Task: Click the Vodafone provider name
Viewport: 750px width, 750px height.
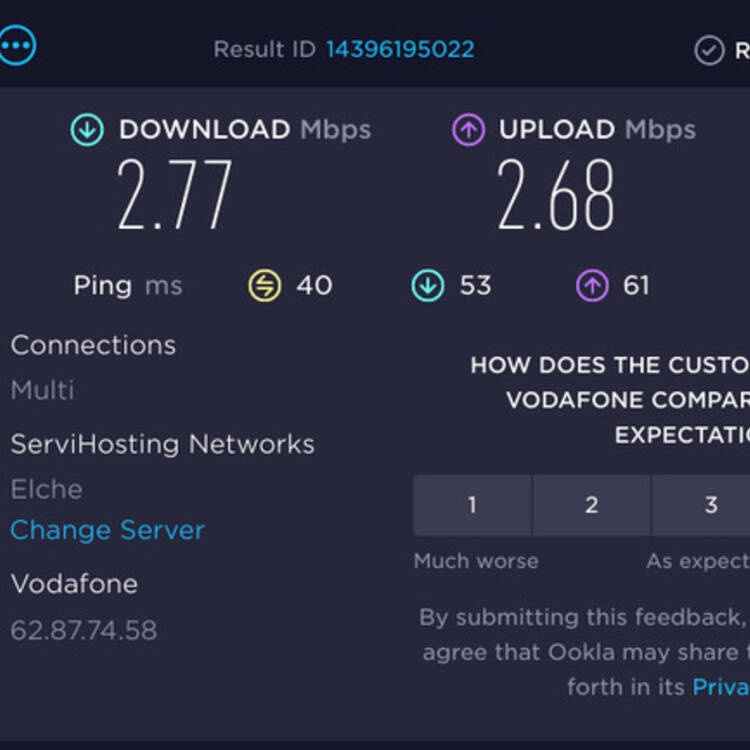Action: (74, 584)
